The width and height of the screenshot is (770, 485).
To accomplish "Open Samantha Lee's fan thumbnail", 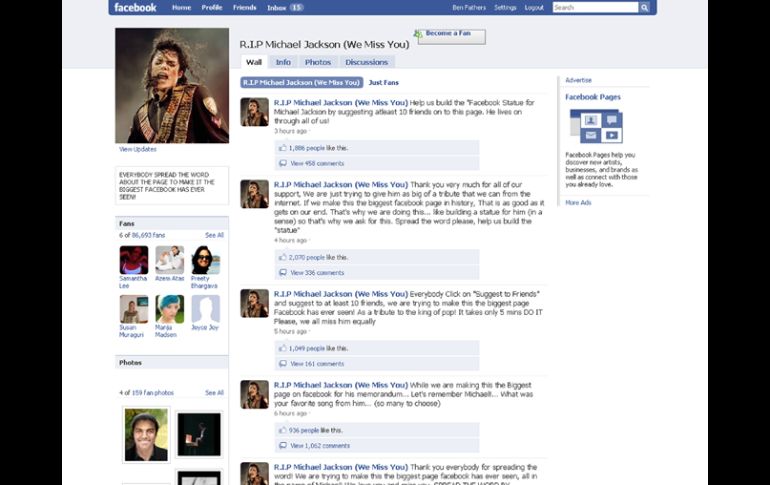I will tap(134, 260).
